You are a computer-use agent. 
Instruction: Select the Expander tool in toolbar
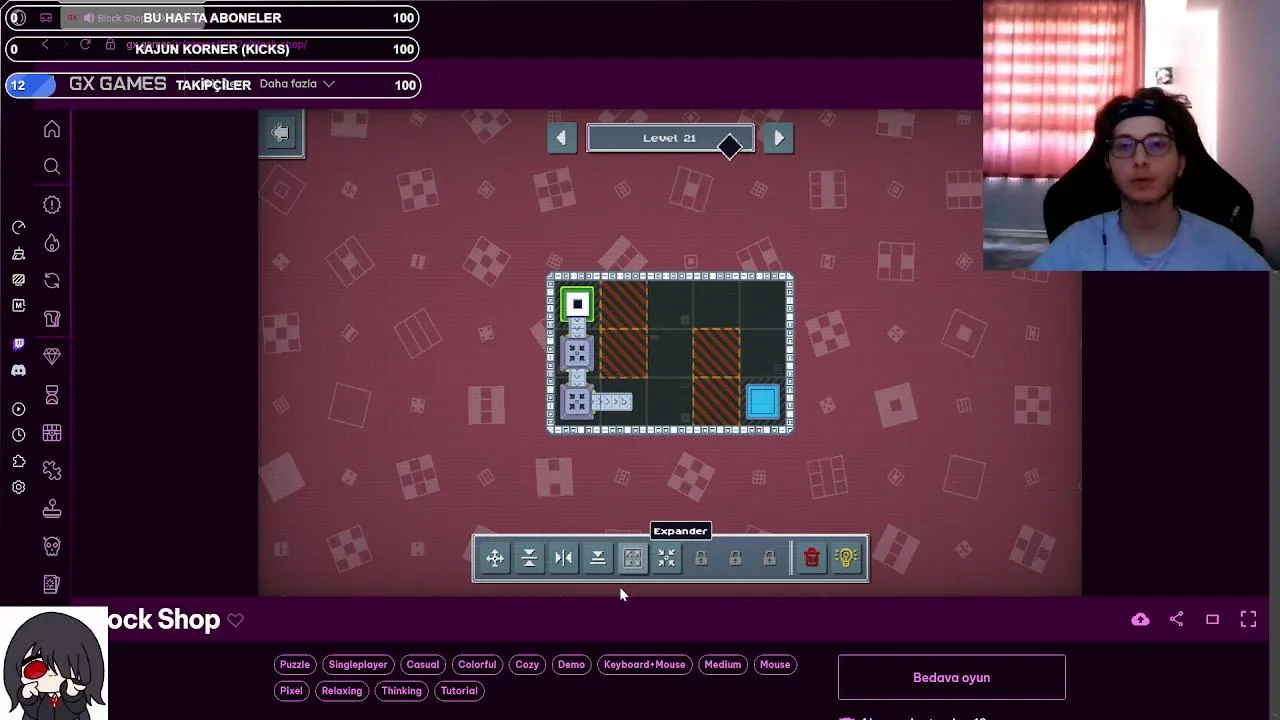632,558
